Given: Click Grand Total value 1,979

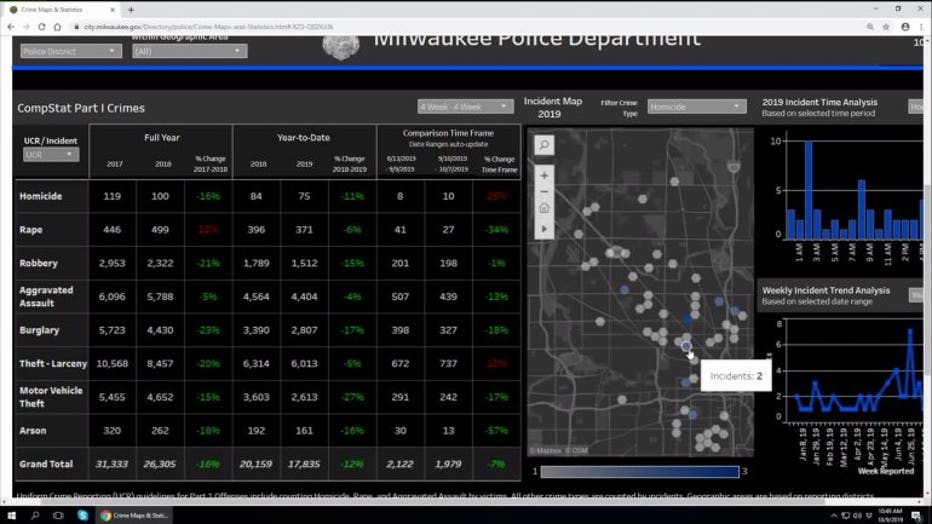Looking at the screenshot, I should coord(448,464).
